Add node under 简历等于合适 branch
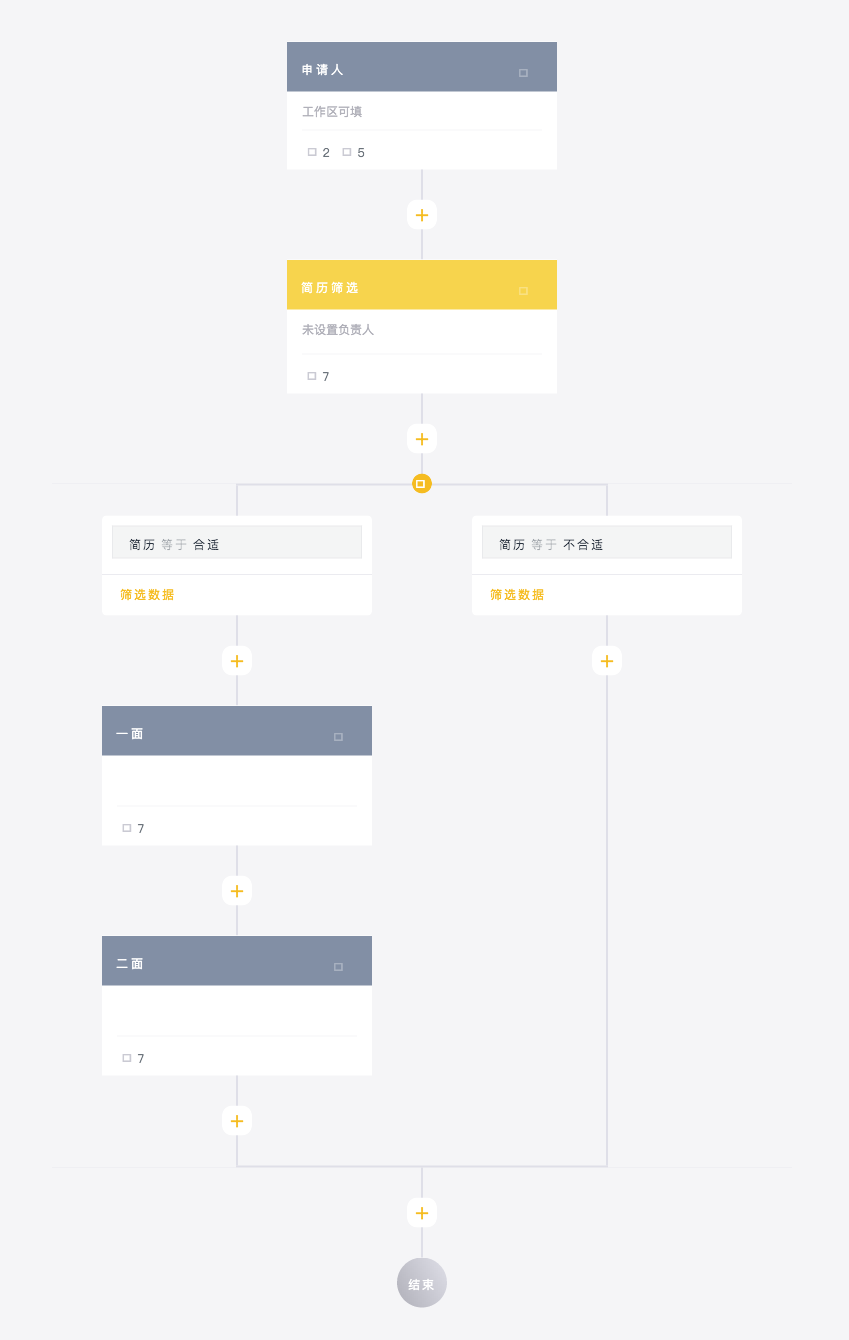 pyautogui.click(x=237, y=661)
